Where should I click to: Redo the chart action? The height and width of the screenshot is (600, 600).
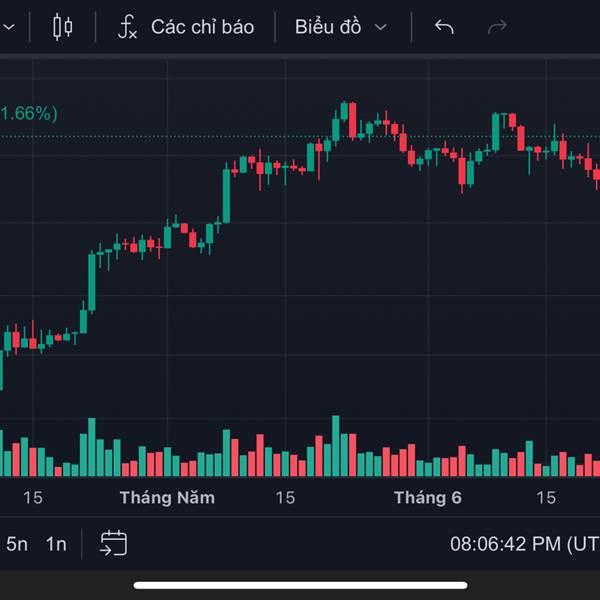tap(497, 27)
